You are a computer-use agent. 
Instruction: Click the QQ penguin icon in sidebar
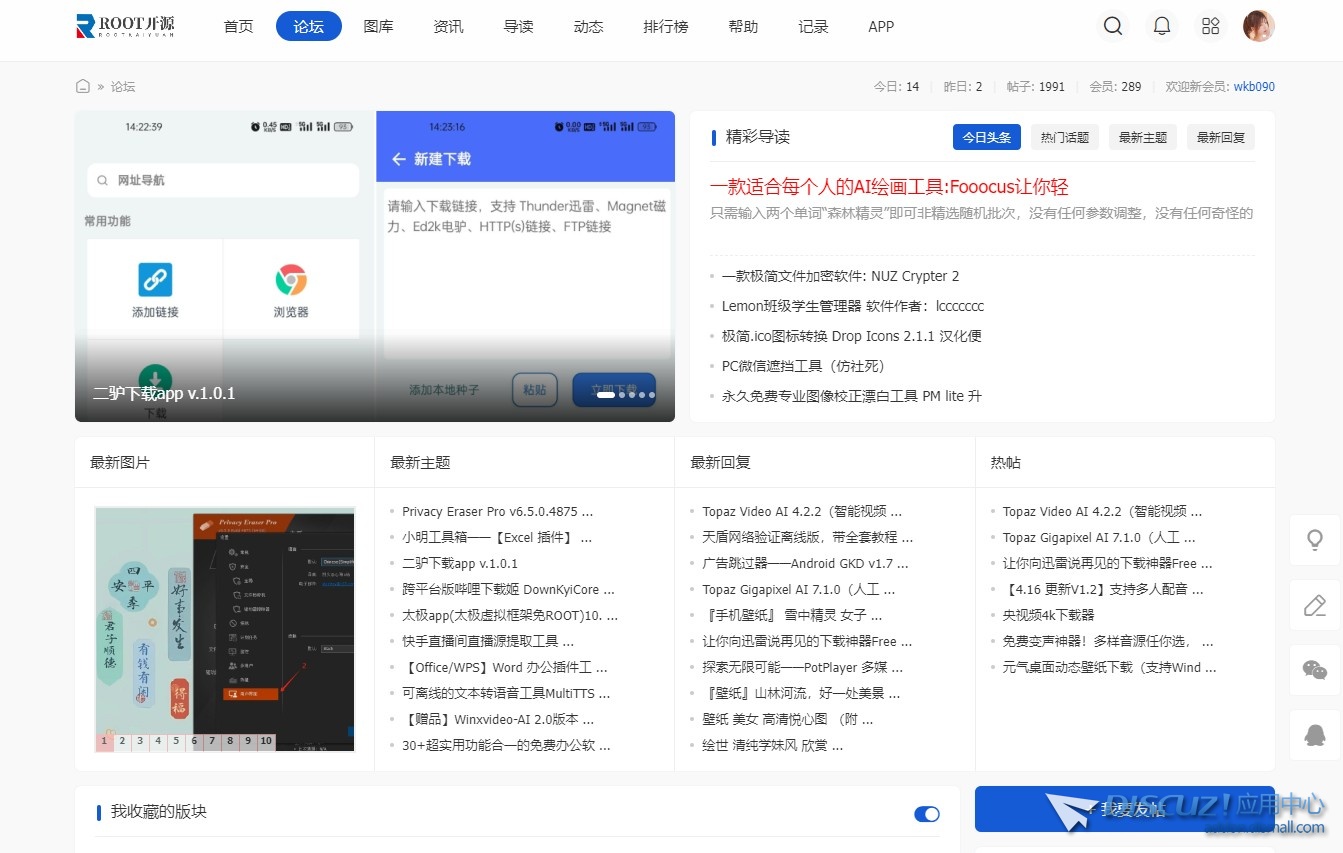pyautogui.click(x=1315, y=735)
